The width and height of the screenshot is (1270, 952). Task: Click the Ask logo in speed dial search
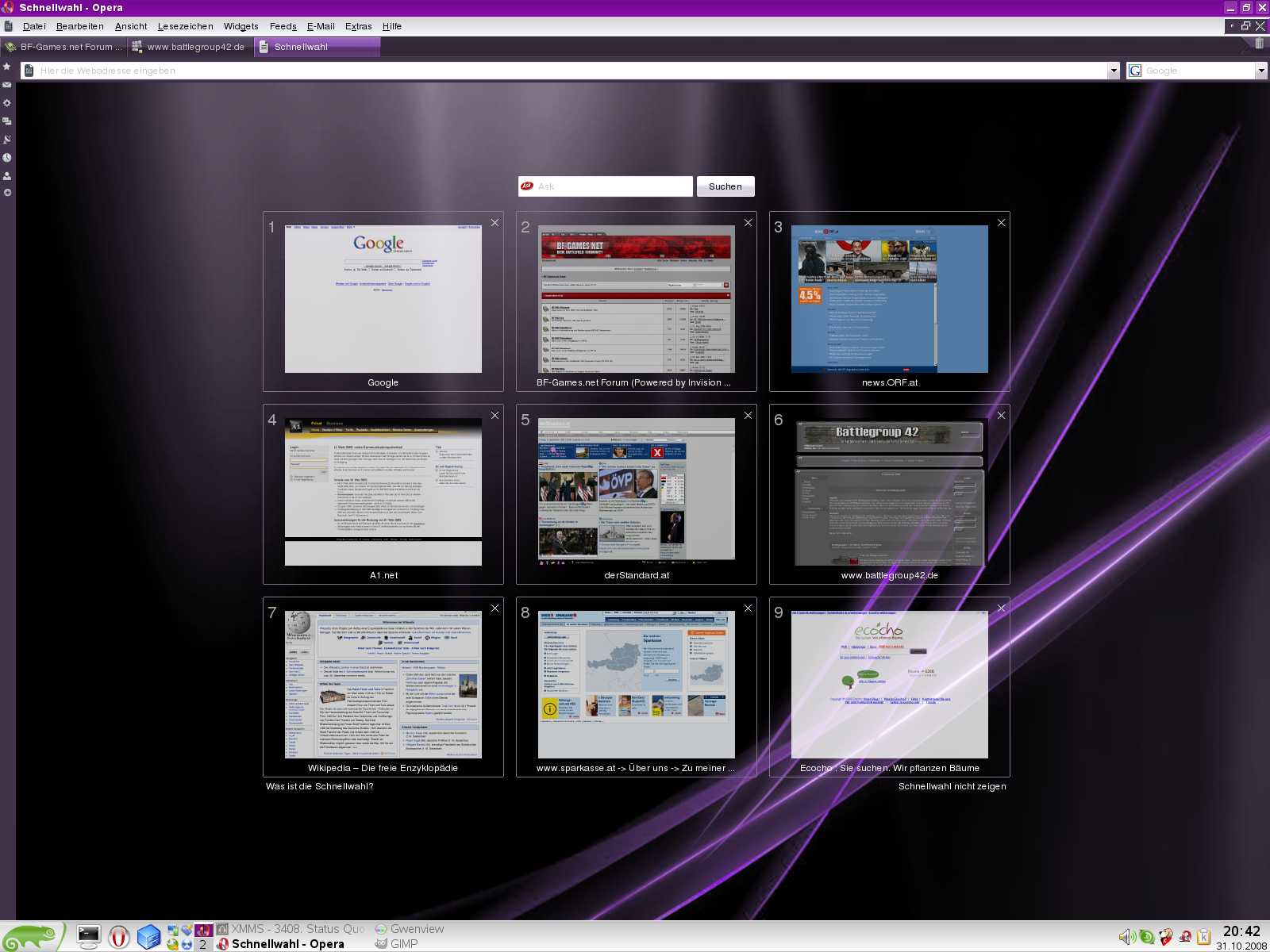coord(526,186)
